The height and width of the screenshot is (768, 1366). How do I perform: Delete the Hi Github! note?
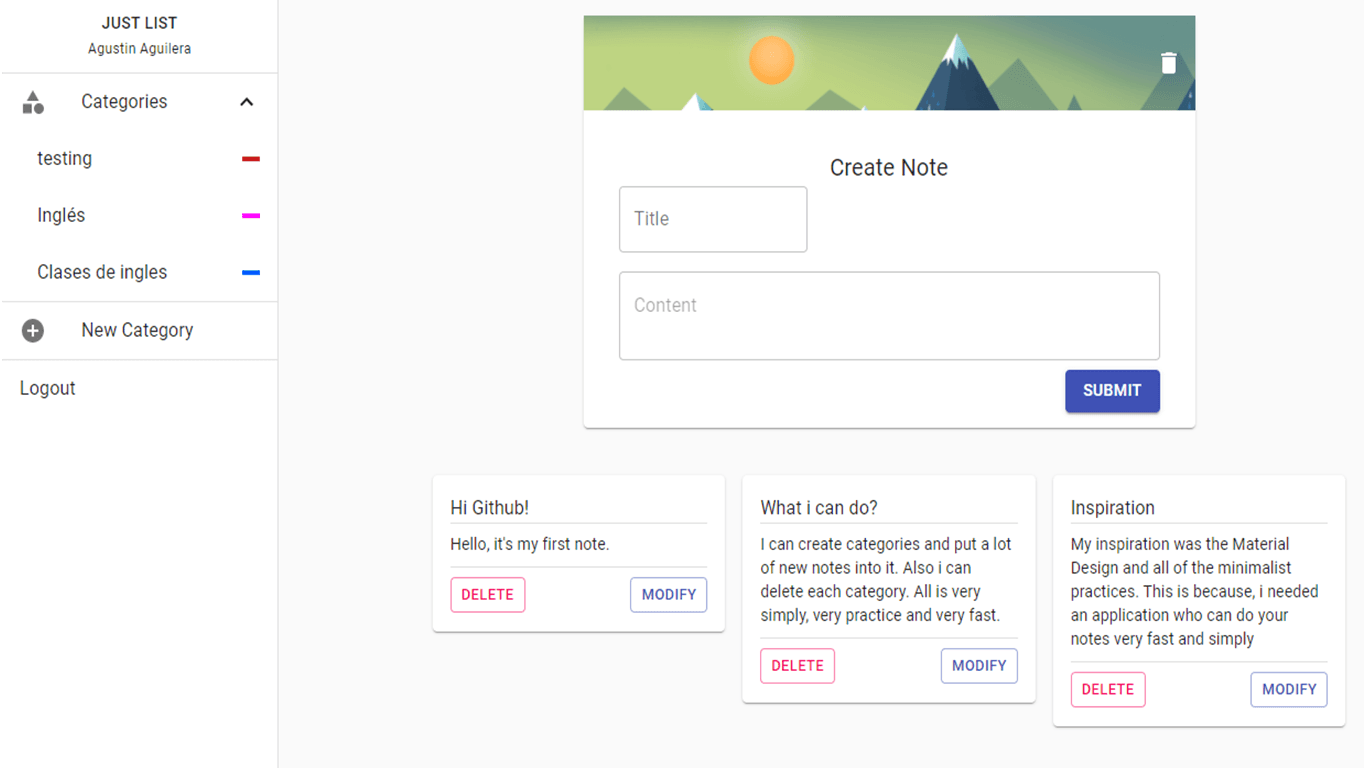coord(487,595)
